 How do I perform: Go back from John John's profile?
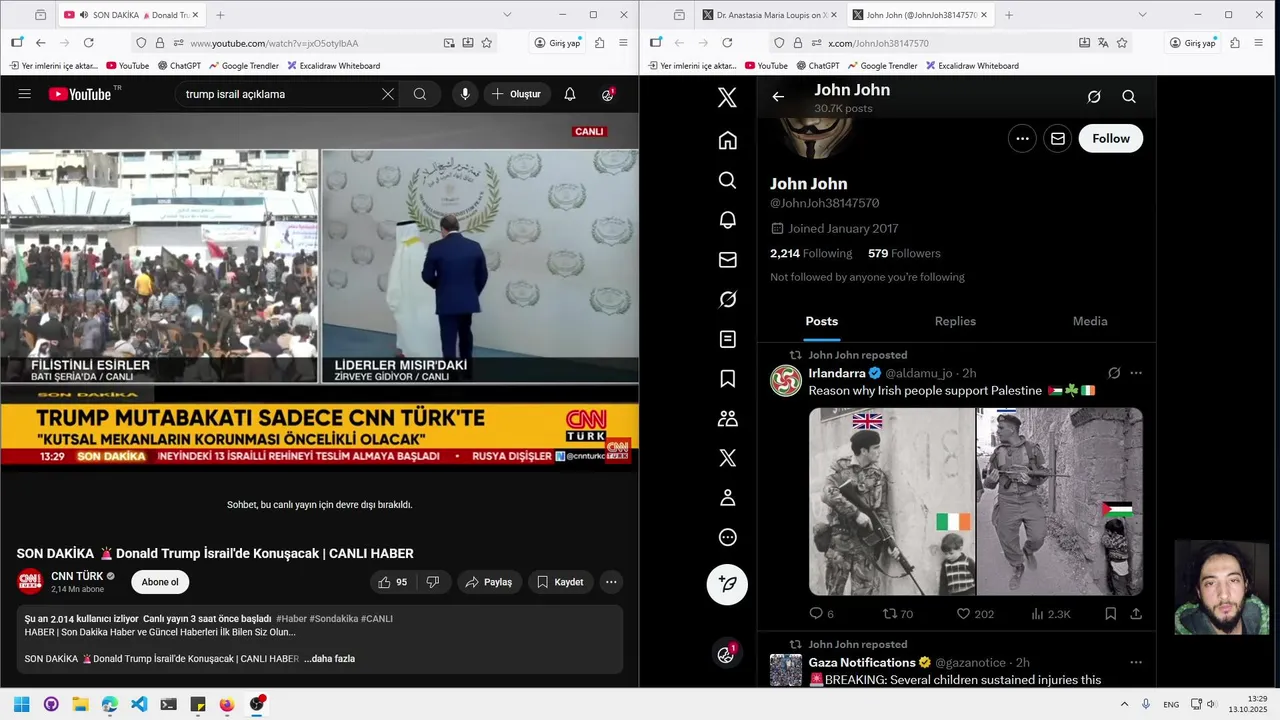click(778, 97)
